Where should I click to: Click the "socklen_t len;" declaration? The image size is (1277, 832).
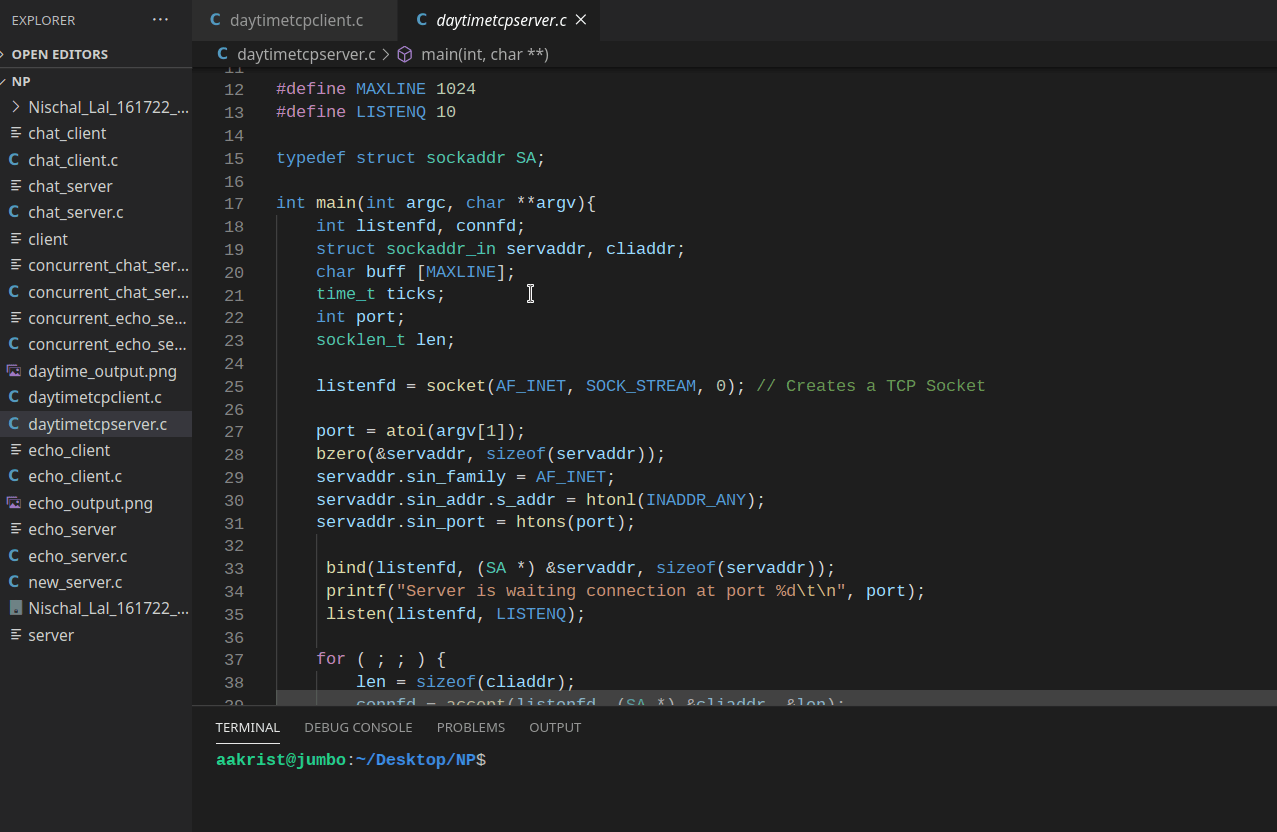[386, 340]
